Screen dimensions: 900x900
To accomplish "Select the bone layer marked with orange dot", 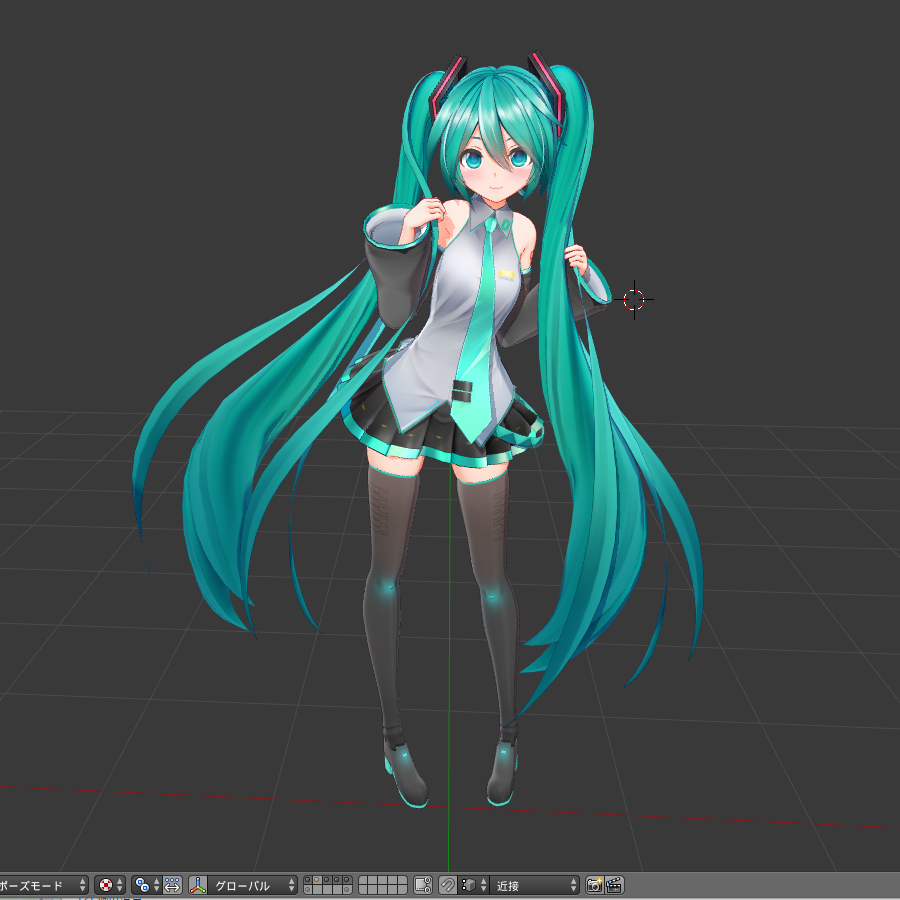I will pos(316,880).
